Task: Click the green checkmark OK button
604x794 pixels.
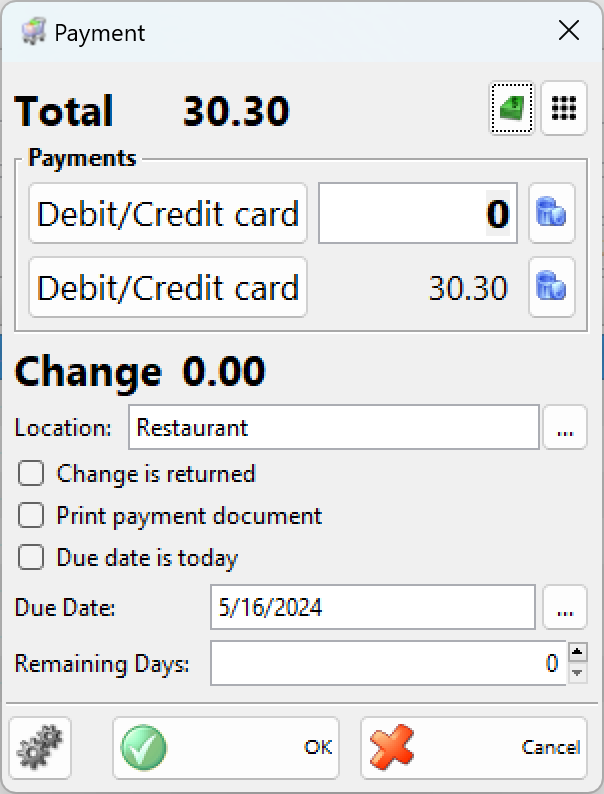Action: (x=226, y=747)
